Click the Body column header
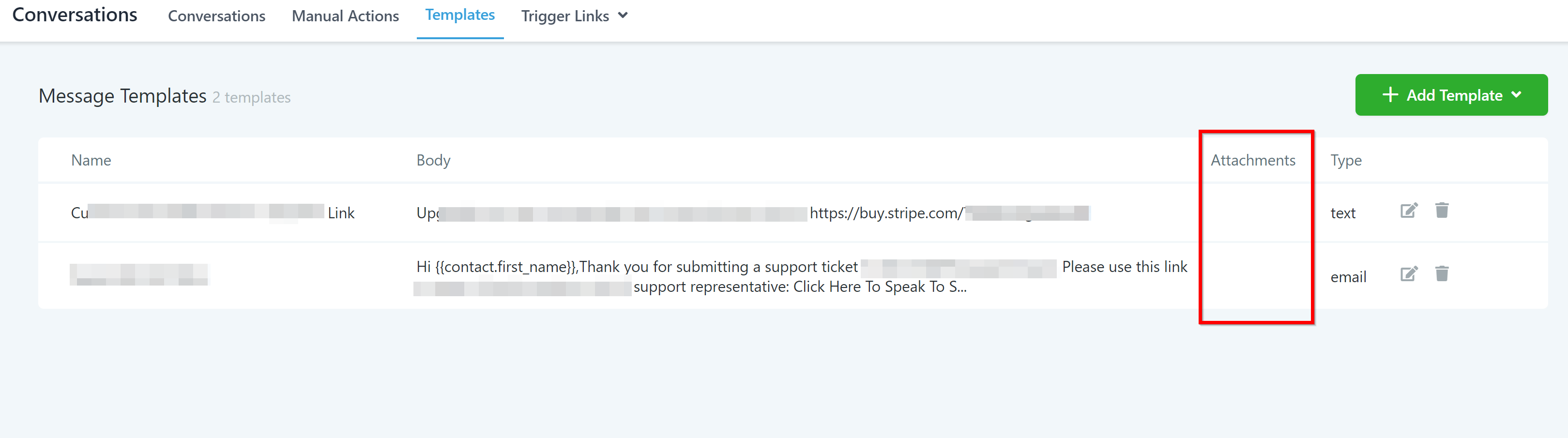This screenshot has height=438, width=1568. point(433,160)
